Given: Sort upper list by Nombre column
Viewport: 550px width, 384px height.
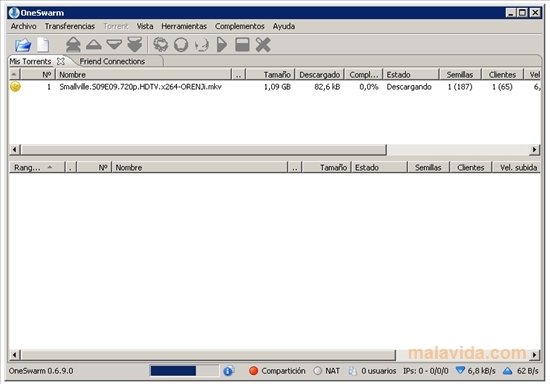Looking at the screenshot, I should point(143,74).
